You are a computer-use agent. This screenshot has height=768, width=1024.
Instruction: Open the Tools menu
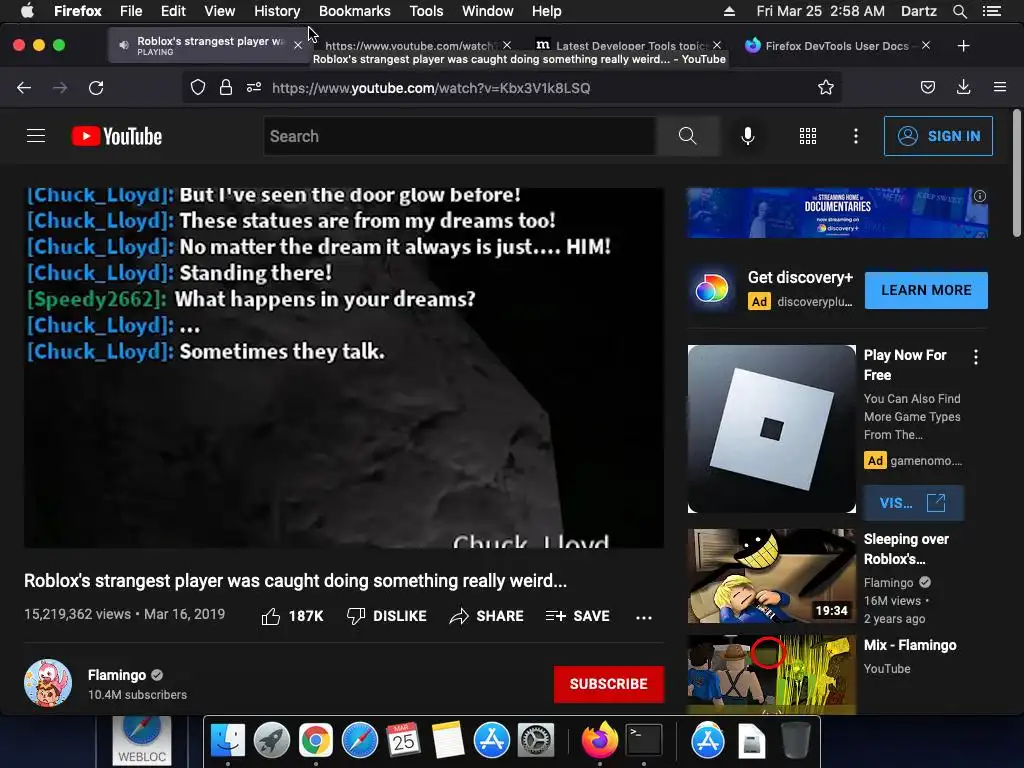426,11
